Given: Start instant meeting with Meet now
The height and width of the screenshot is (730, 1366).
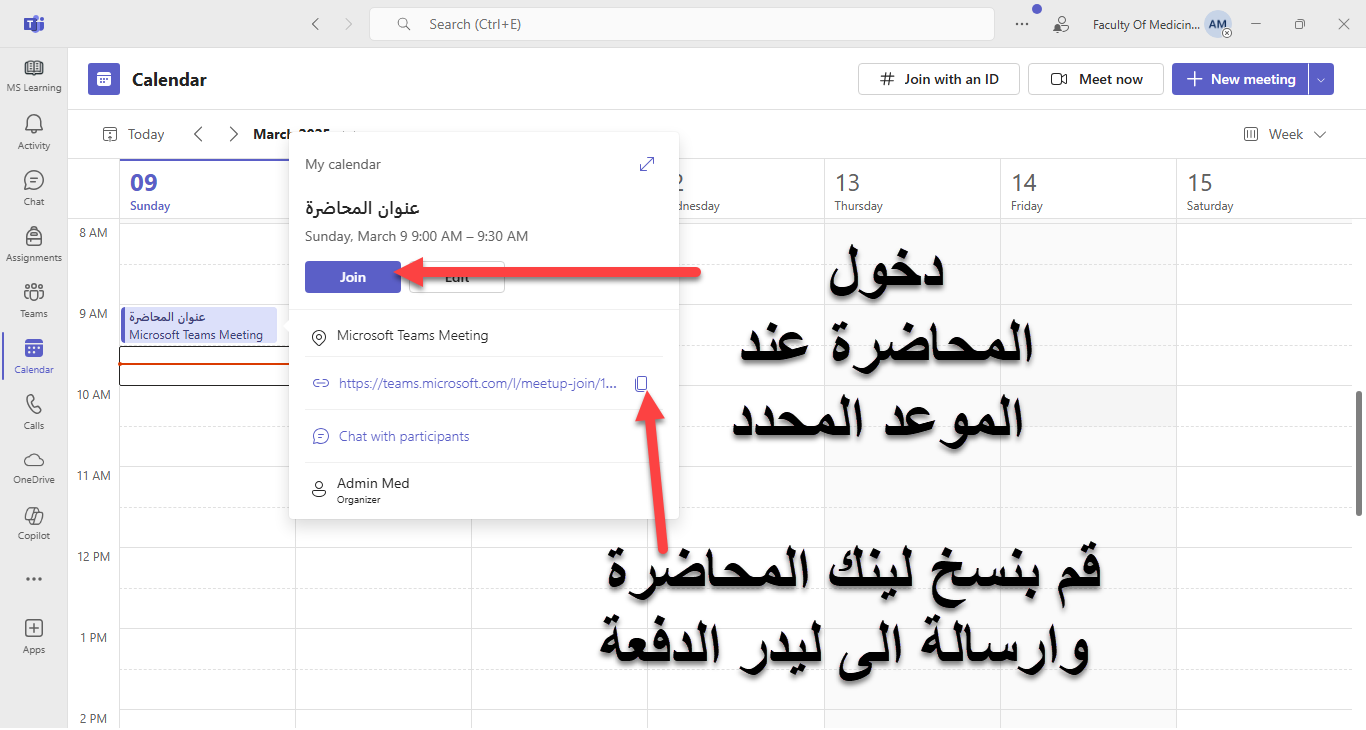Looking at the screenshot, I should click(x=1096, y=79).
